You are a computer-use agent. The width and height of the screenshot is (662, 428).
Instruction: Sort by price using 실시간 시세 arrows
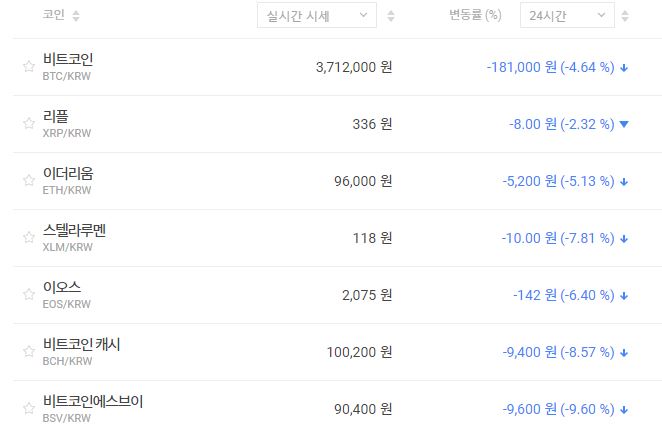pyautogui.click(x=391, y=16)
